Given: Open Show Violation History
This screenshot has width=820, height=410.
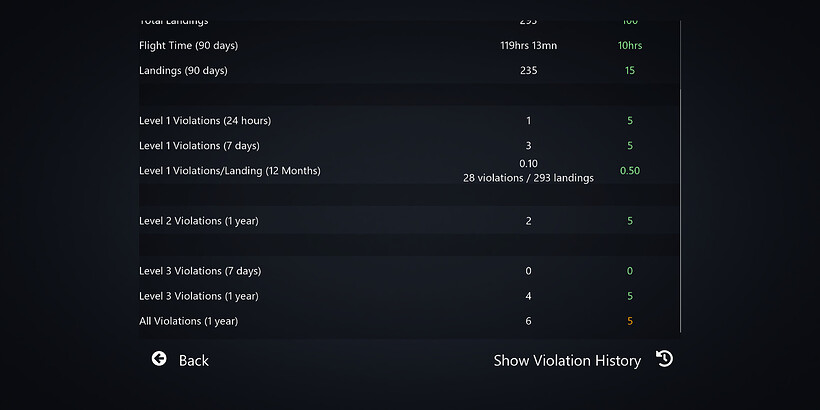Looking at the screenshot, I should point(566,360).
